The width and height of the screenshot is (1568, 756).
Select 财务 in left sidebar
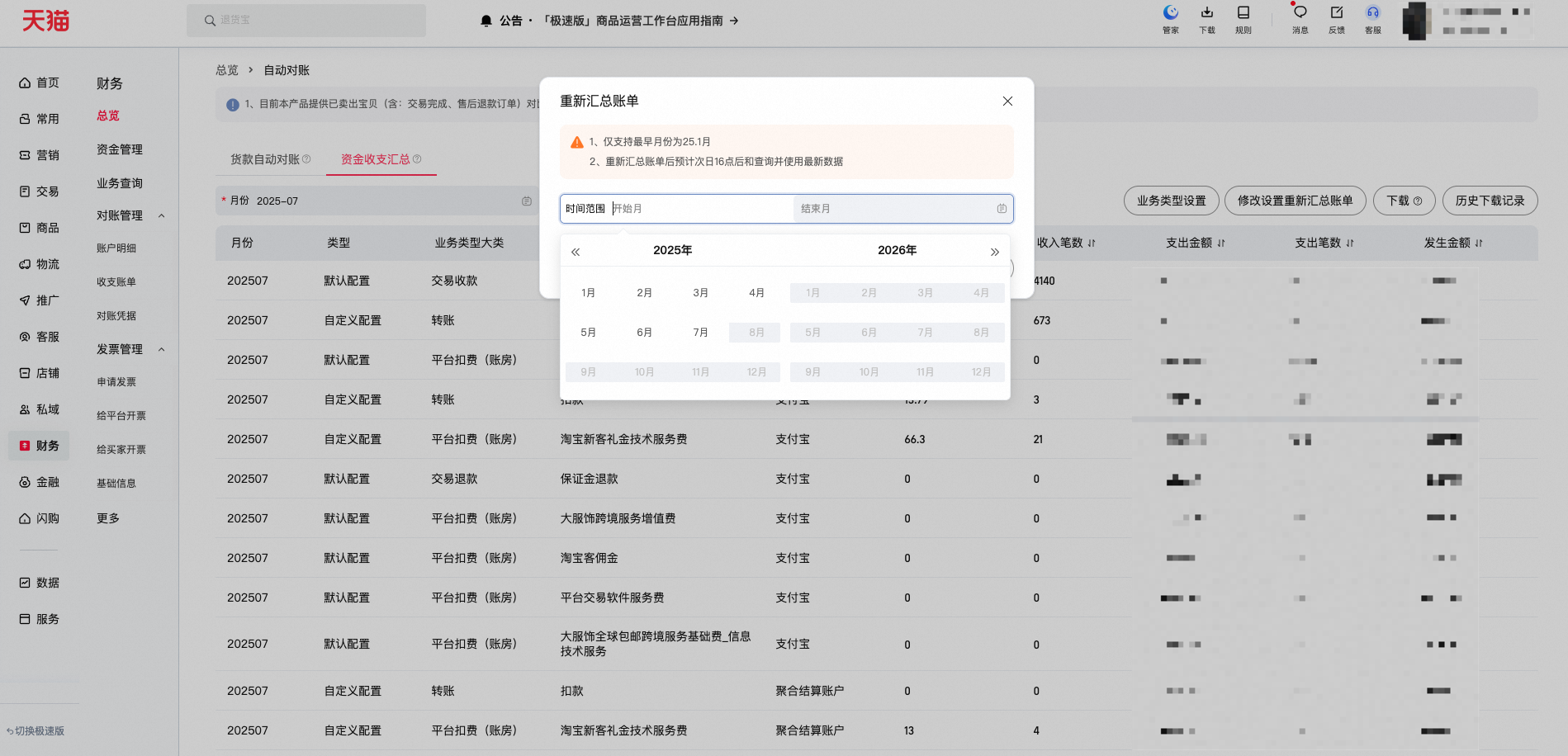point(40,446)
